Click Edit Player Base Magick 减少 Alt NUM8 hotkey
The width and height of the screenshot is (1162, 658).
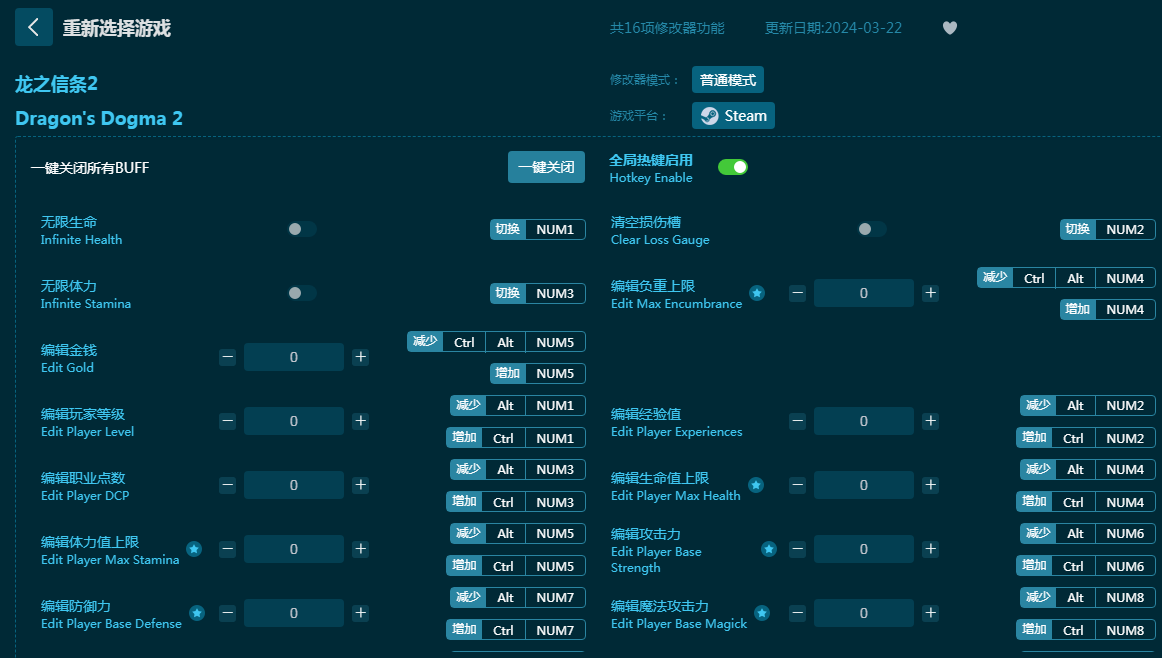pyautogui.click(x=1088, y=597)
